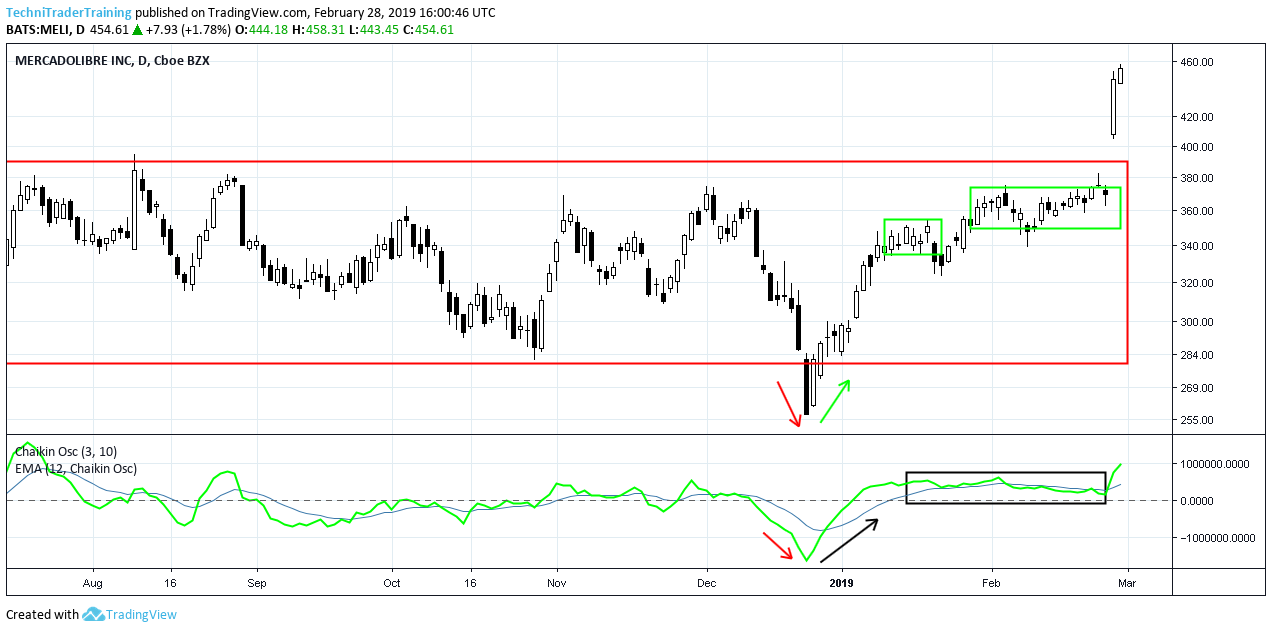
Task: Click the 2019 date axis label
Action: click(x=843, y=582)
